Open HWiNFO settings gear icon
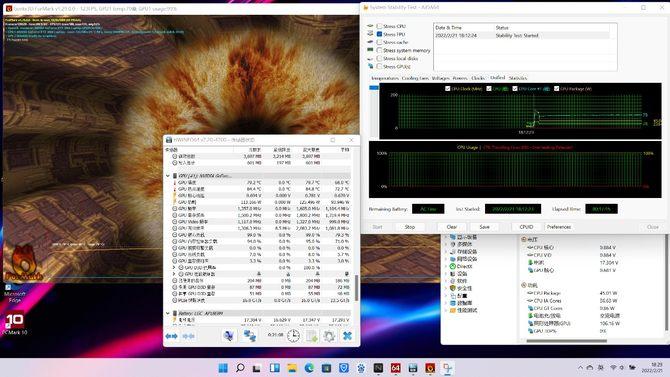 point(329,336)
